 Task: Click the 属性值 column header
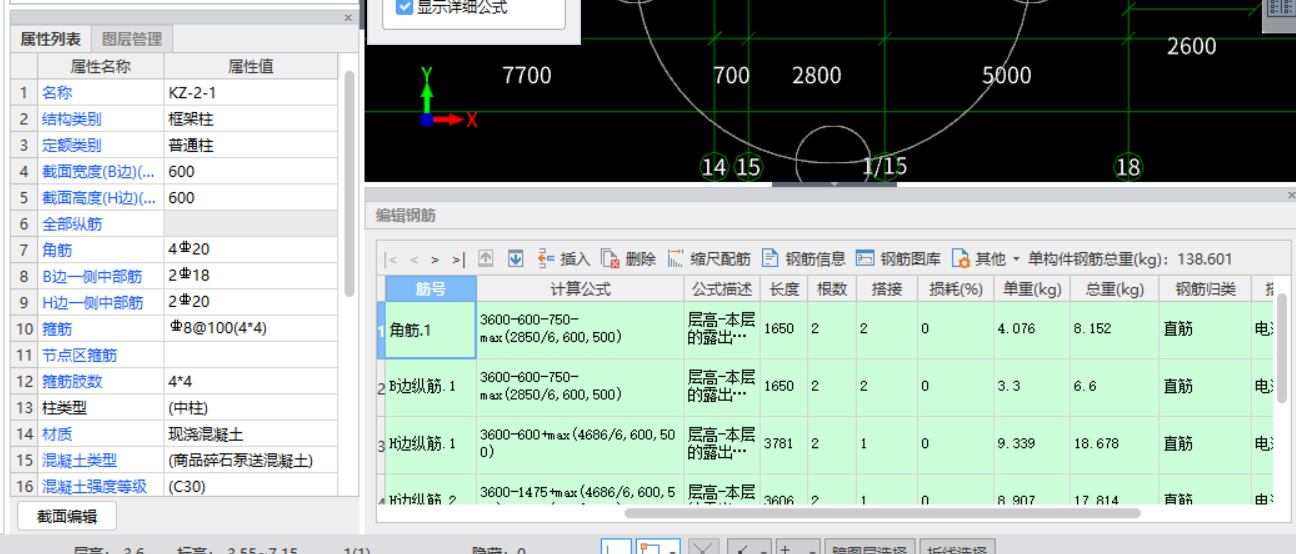pos(251,67)
